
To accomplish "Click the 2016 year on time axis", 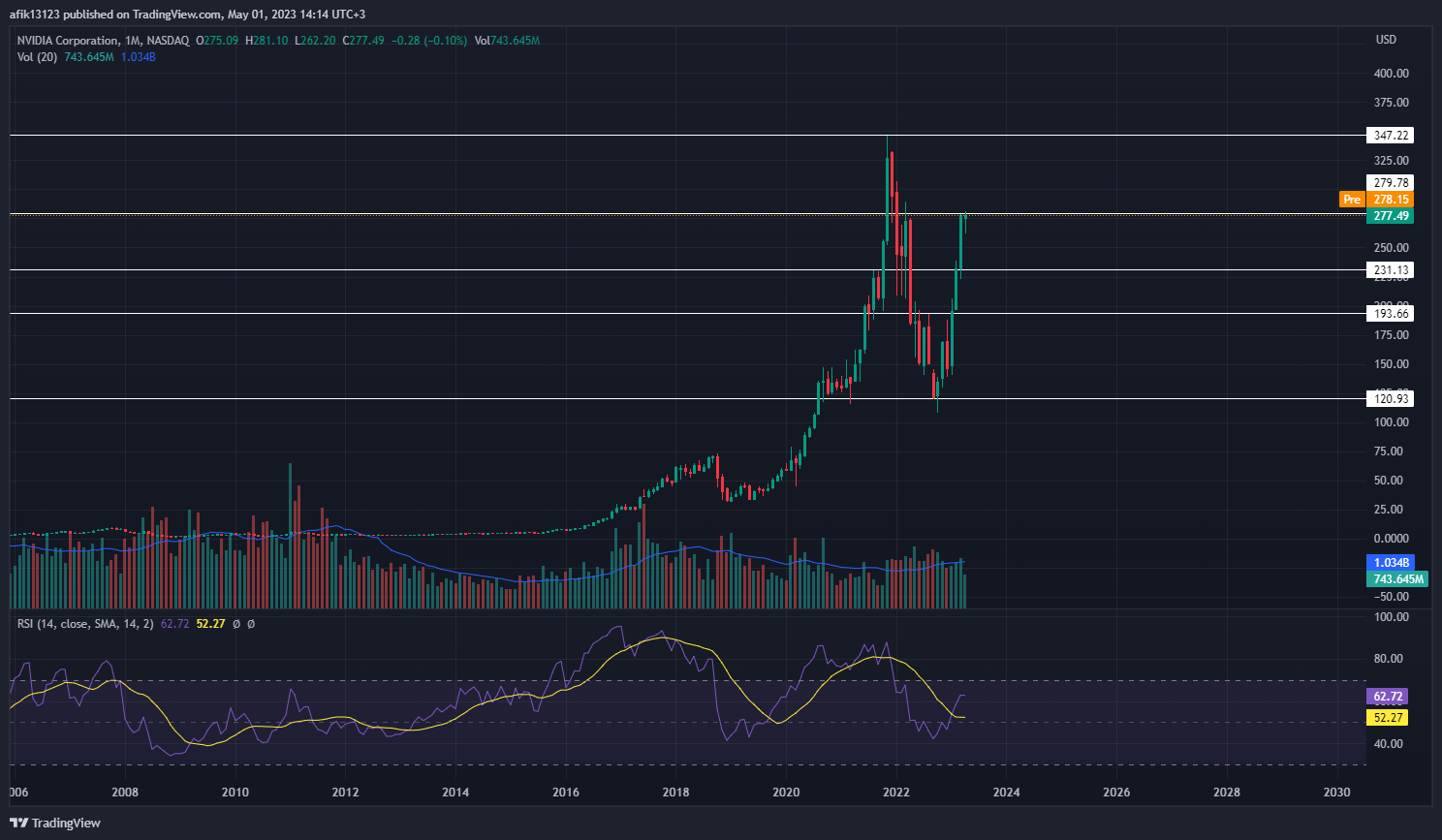I will coord(566,793).
